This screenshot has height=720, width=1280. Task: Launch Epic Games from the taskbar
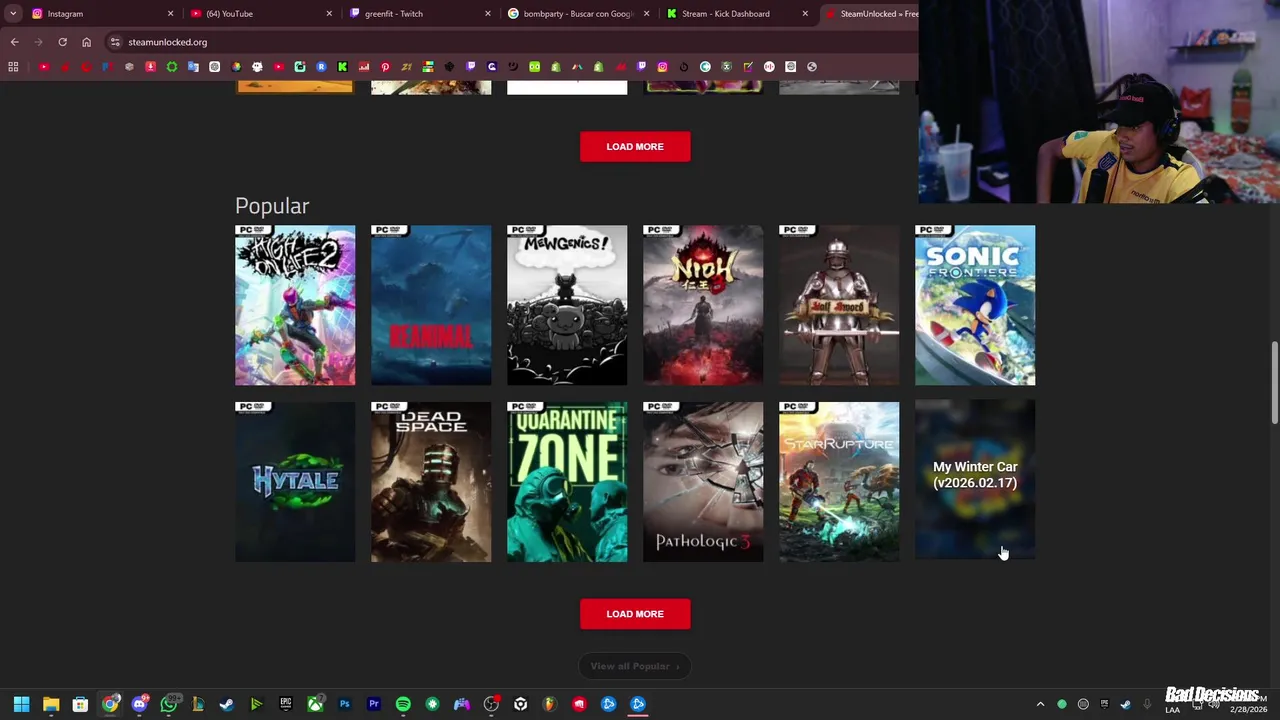pyautogui.click(x=286, y=704)
